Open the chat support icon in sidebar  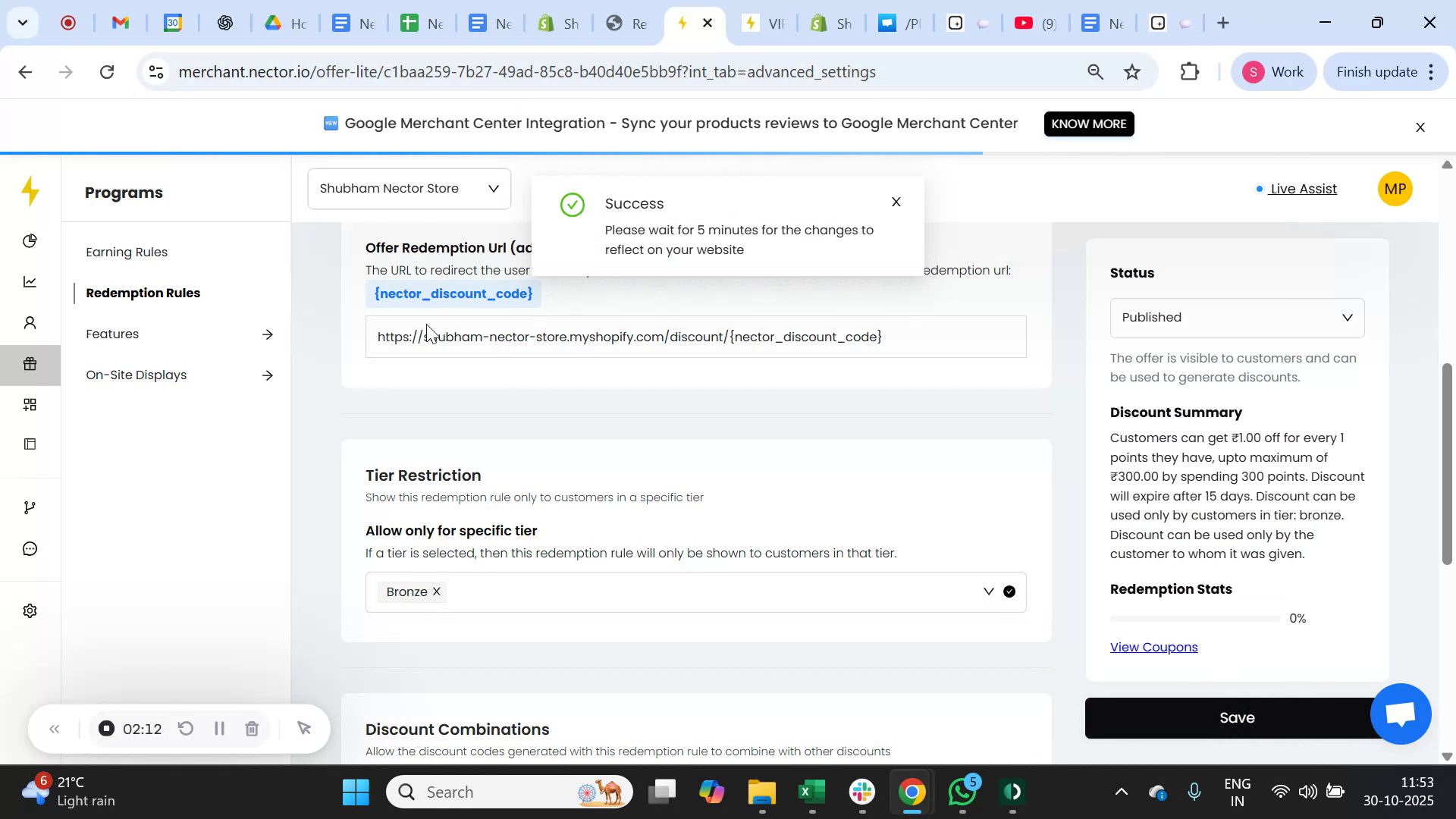[x=30, y=548]
